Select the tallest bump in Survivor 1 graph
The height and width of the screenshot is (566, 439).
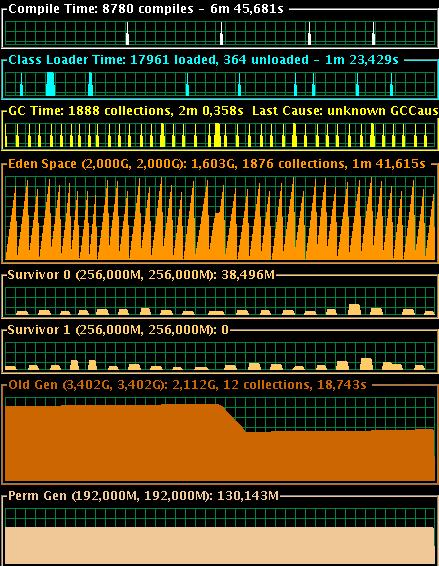(x=366, y=364)
